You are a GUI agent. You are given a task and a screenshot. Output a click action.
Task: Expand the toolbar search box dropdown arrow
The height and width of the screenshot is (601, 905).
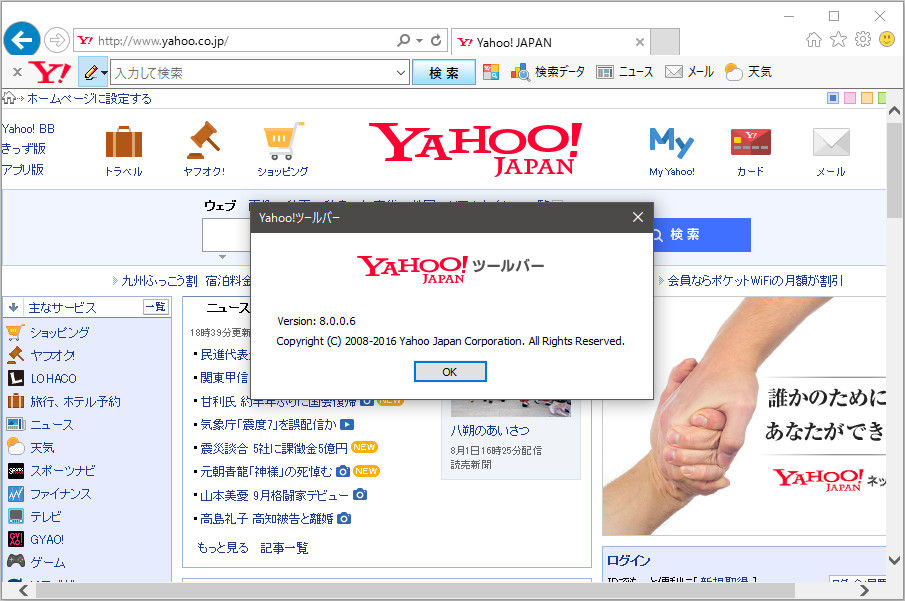[x=401, y=73]
